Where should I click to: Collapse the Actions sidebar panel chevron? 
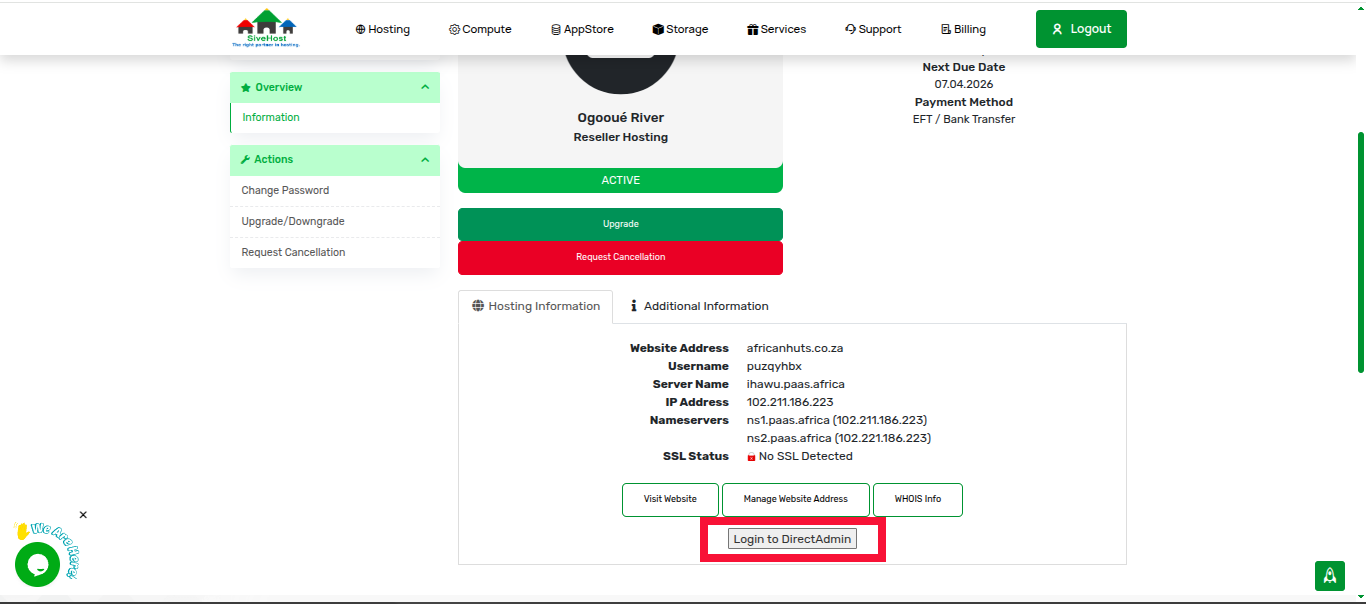pos(425,160)
